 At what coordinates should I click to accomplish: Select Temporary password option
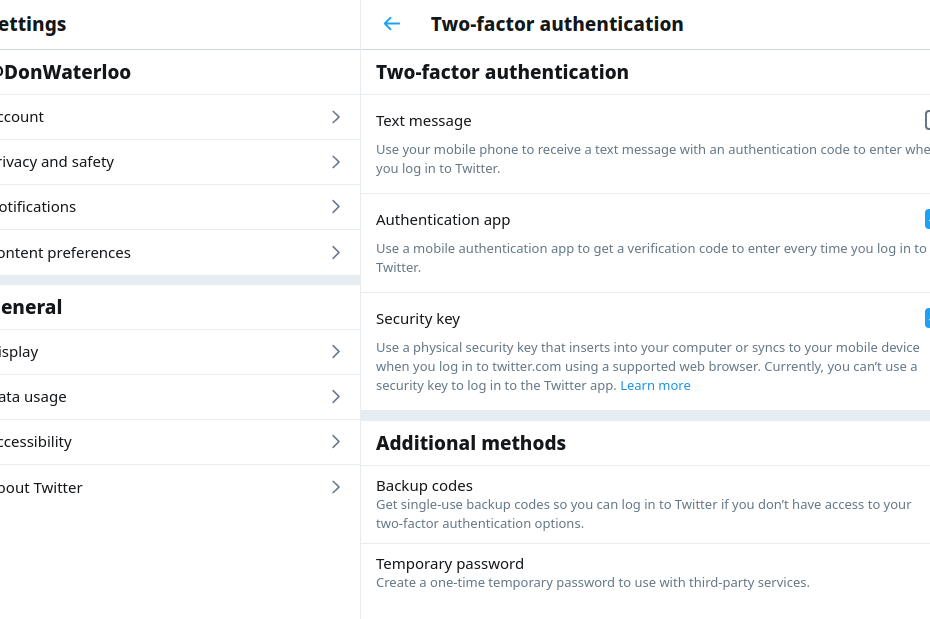[x=449, y=564]
